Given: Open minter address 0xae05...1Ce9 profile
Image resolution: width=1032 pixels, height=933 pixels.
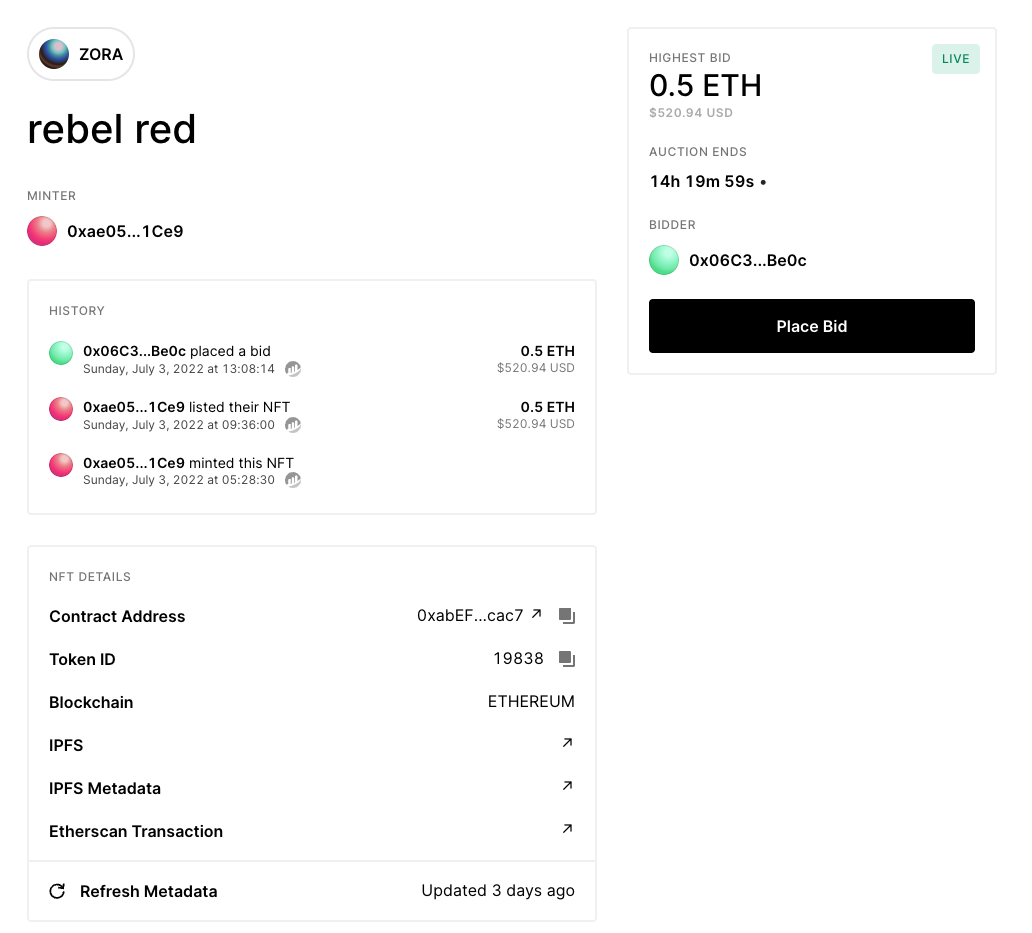Looking at the screenshot, I should coord(125,232).
